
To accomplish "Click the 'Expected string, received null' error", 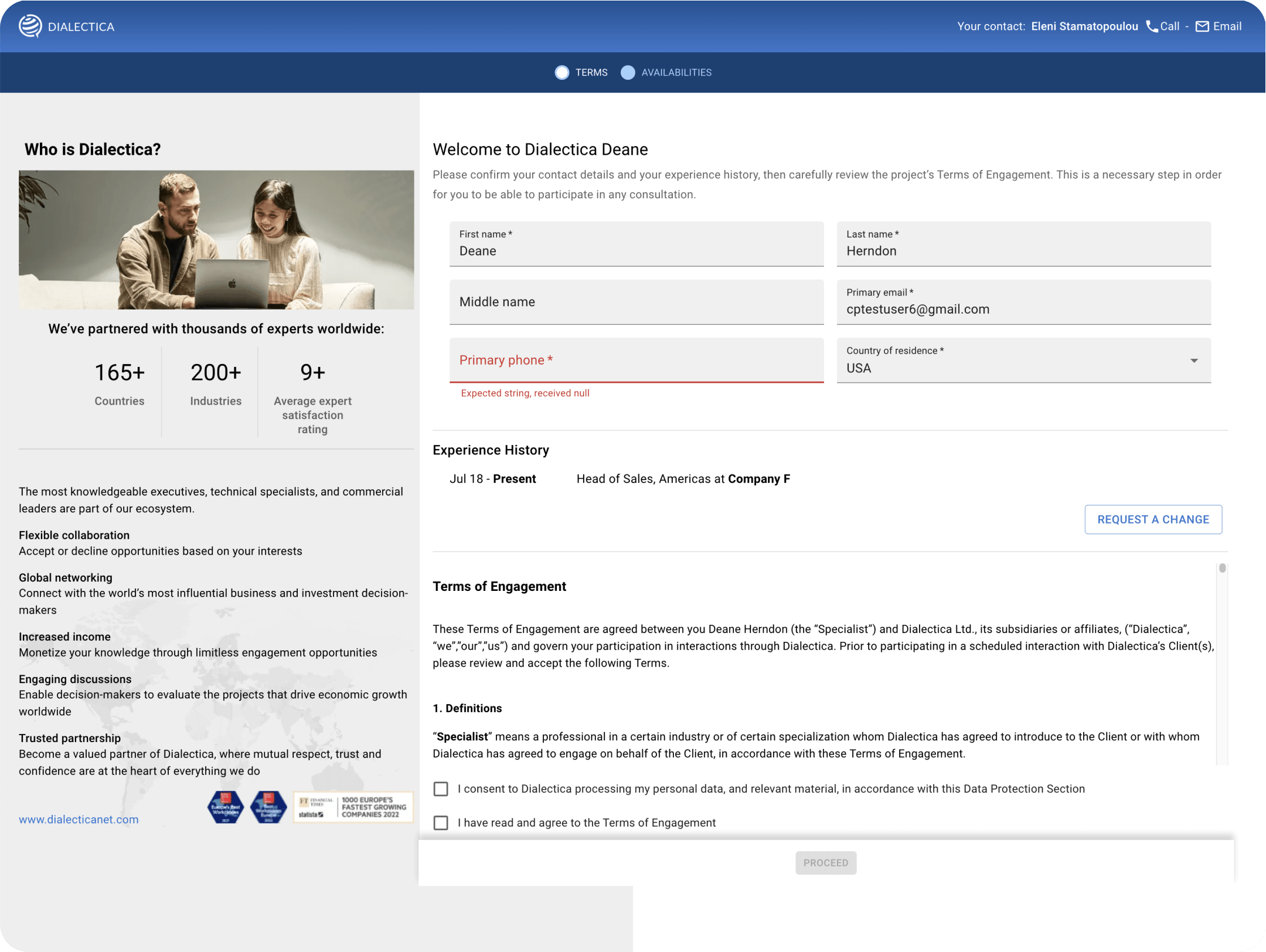I will click(x=525, y=393).
